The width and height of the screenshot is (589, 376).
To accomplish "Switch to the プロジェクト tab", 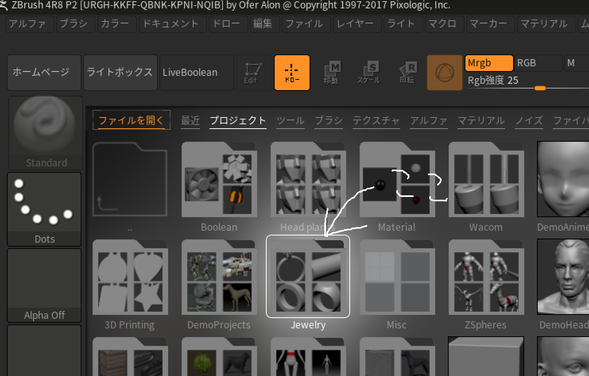I will [238, 121].
